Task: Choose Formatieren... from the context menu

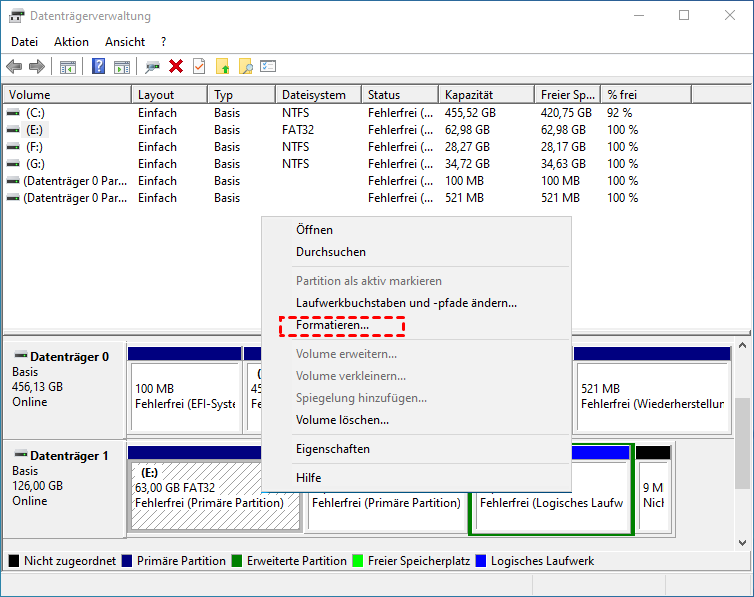Action: coord(332,325)
